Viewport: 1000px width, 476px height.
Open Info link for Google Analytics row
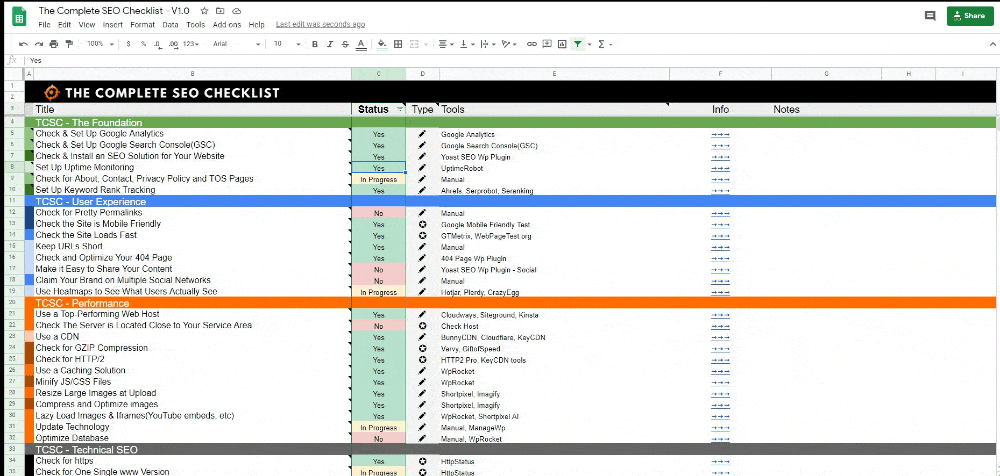[720, 135]
